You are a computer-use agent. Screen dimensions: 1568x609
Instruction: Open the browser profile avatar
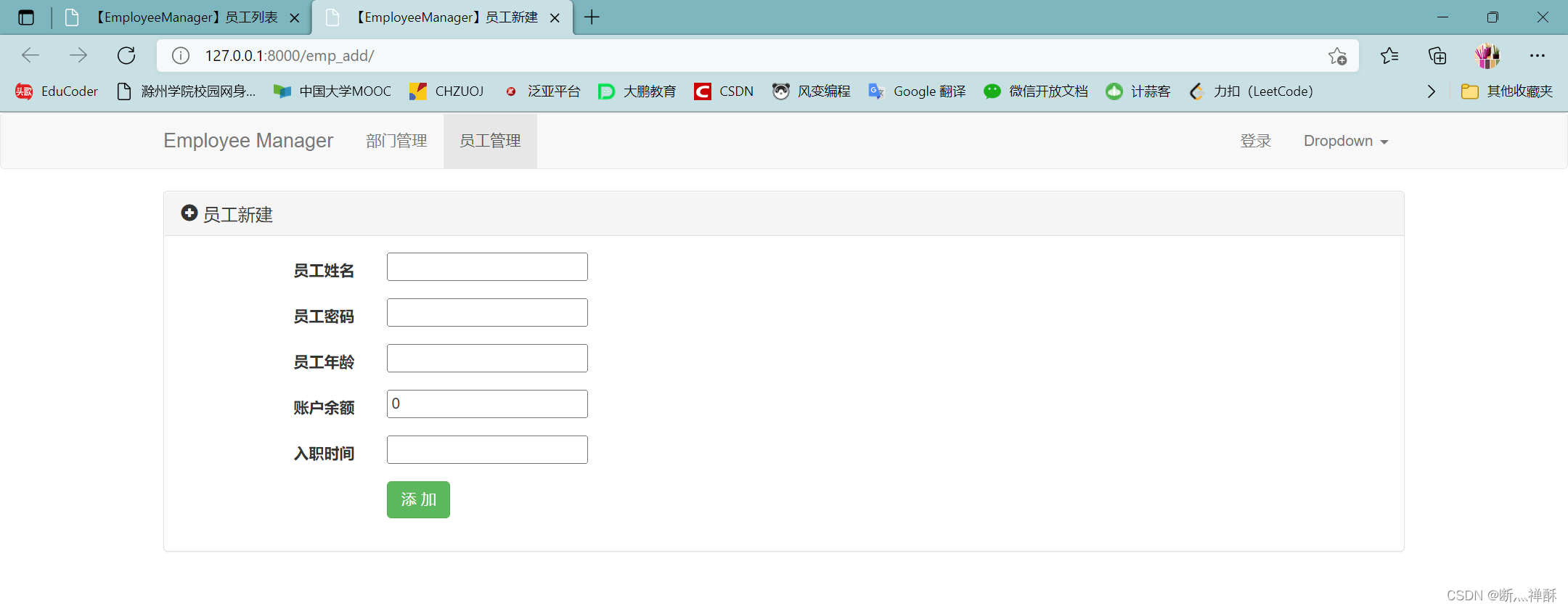pyautogui.click(x=1487, y=56)
